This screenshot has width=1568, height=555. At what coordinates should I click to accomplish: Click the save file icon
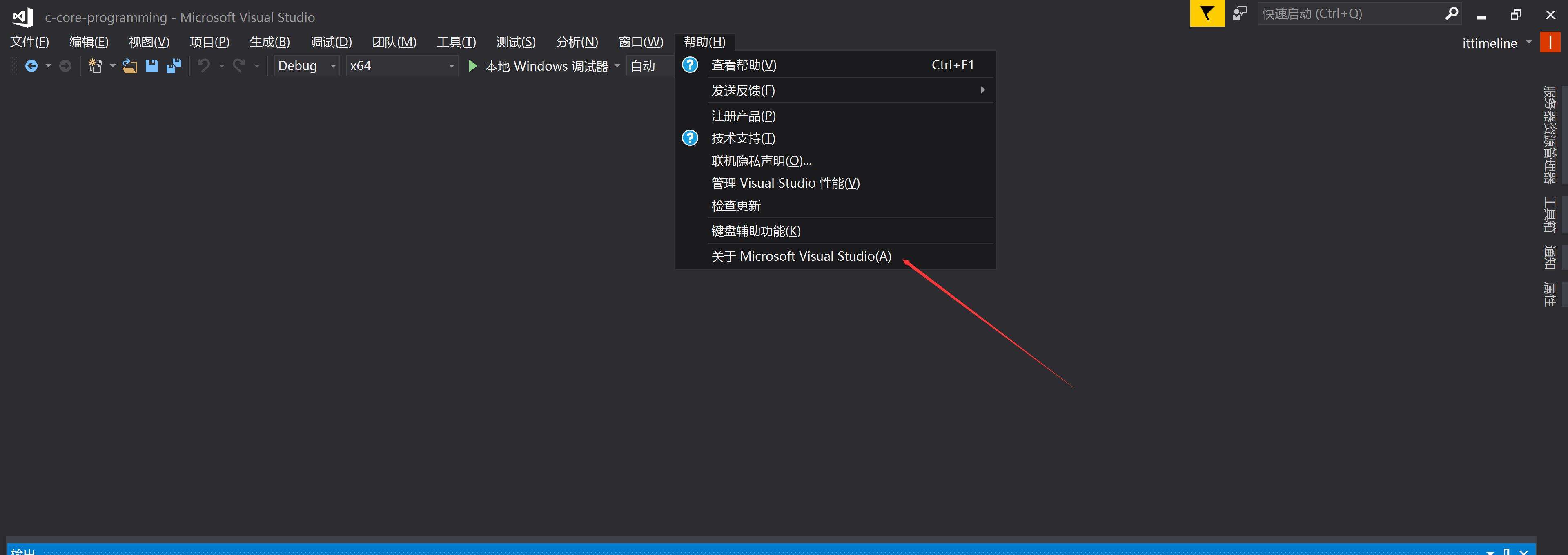click(151, 66)
